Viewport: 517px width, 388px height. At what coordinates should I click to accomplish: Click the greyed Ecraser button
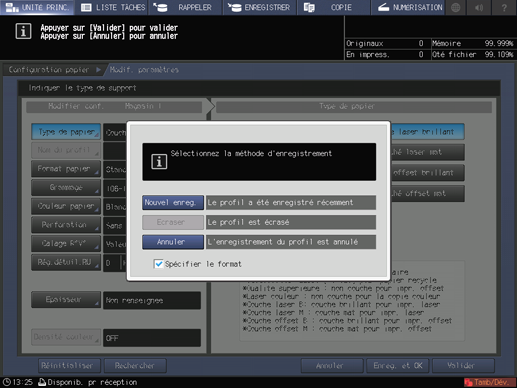tap(173, 222)
